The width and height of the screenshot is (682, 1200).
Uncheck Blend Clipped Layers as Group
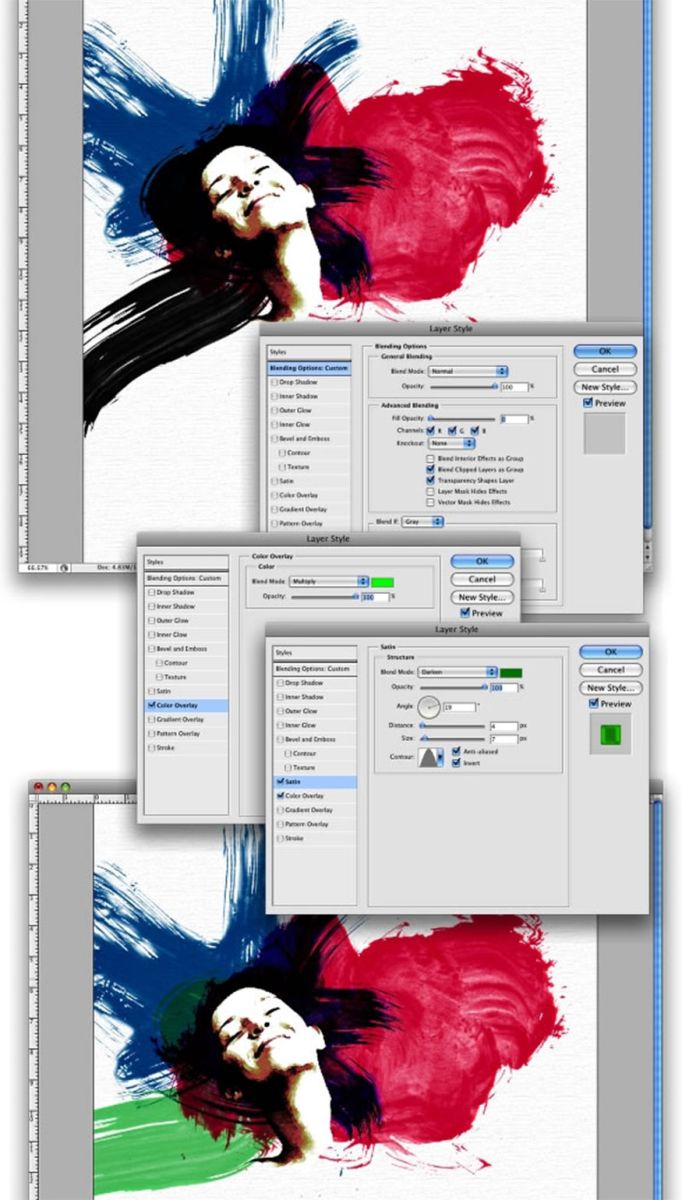431,469
